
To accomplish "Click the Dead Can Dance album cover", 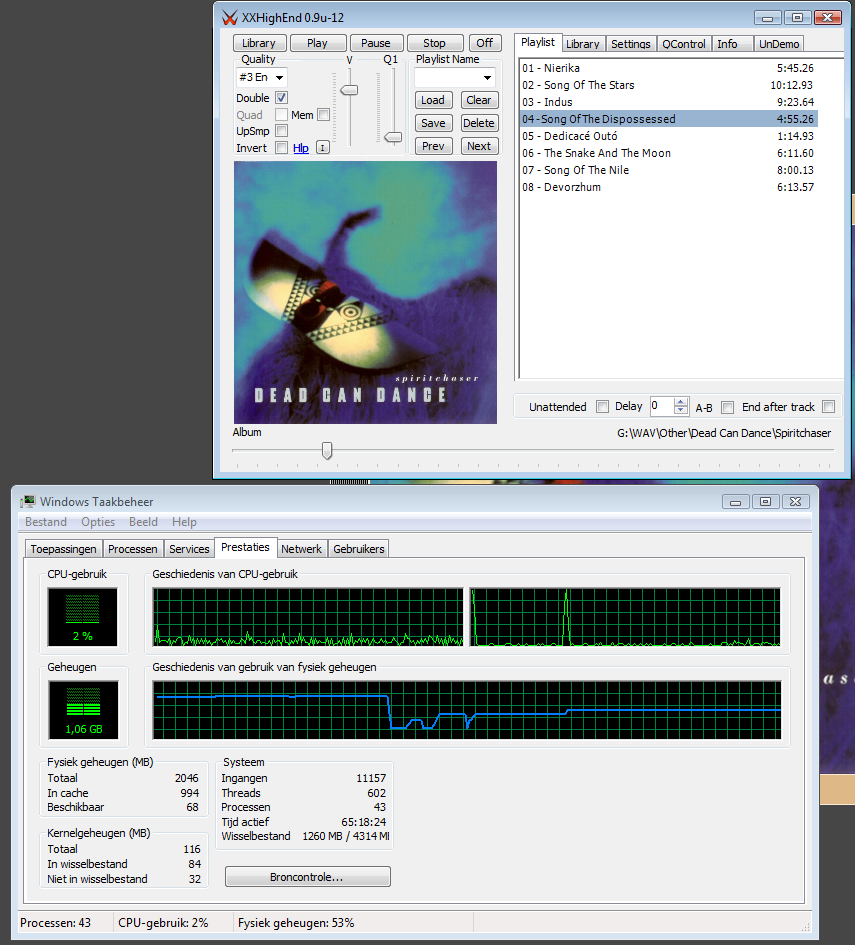I will click(365, 292).
